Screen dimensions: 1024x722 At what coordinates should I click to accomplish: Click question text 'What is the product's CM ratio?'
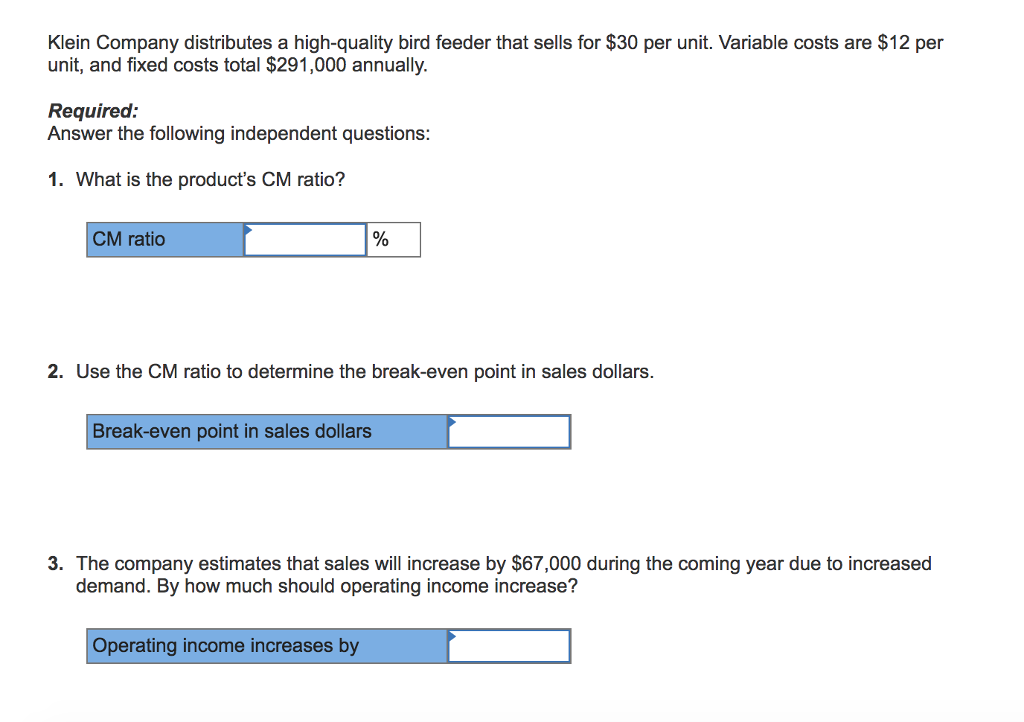click(210, 180)
